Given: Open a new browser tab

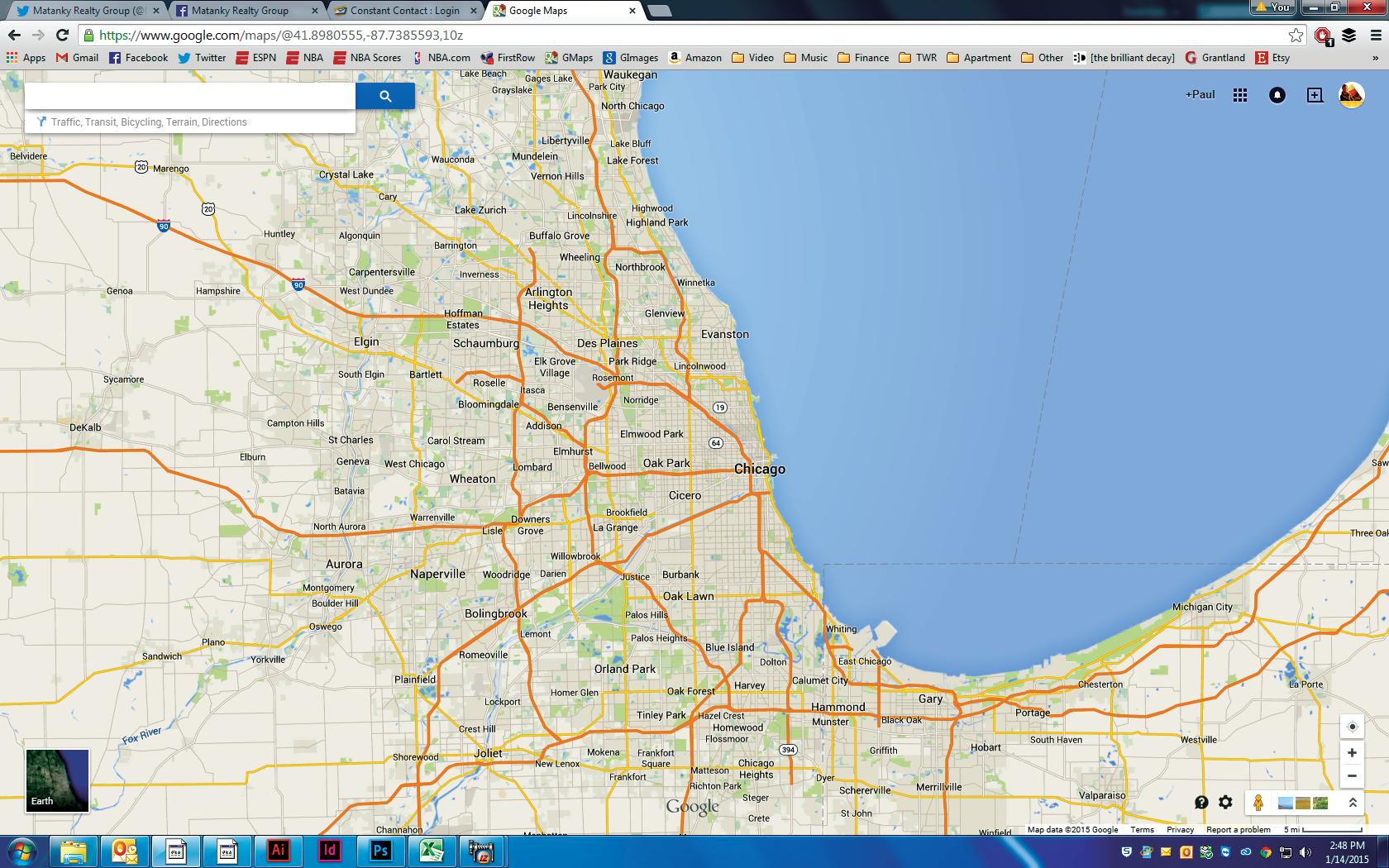Looking at the screenshot, I should (x=659, y=11).
